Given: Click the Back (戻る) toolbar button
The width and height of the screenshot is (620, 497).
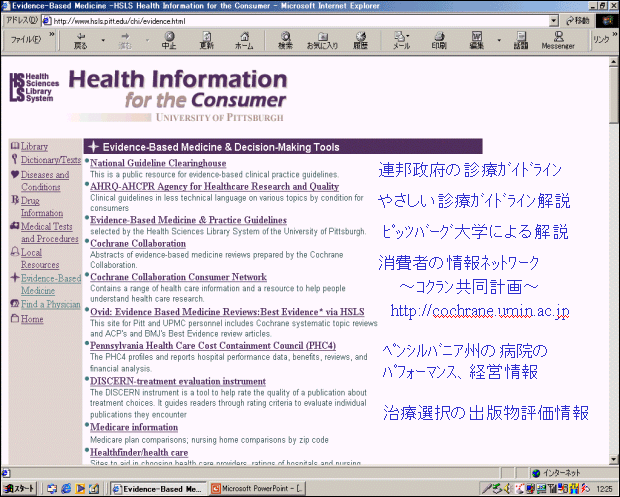Looking at the screenshot, I should 80,40.
